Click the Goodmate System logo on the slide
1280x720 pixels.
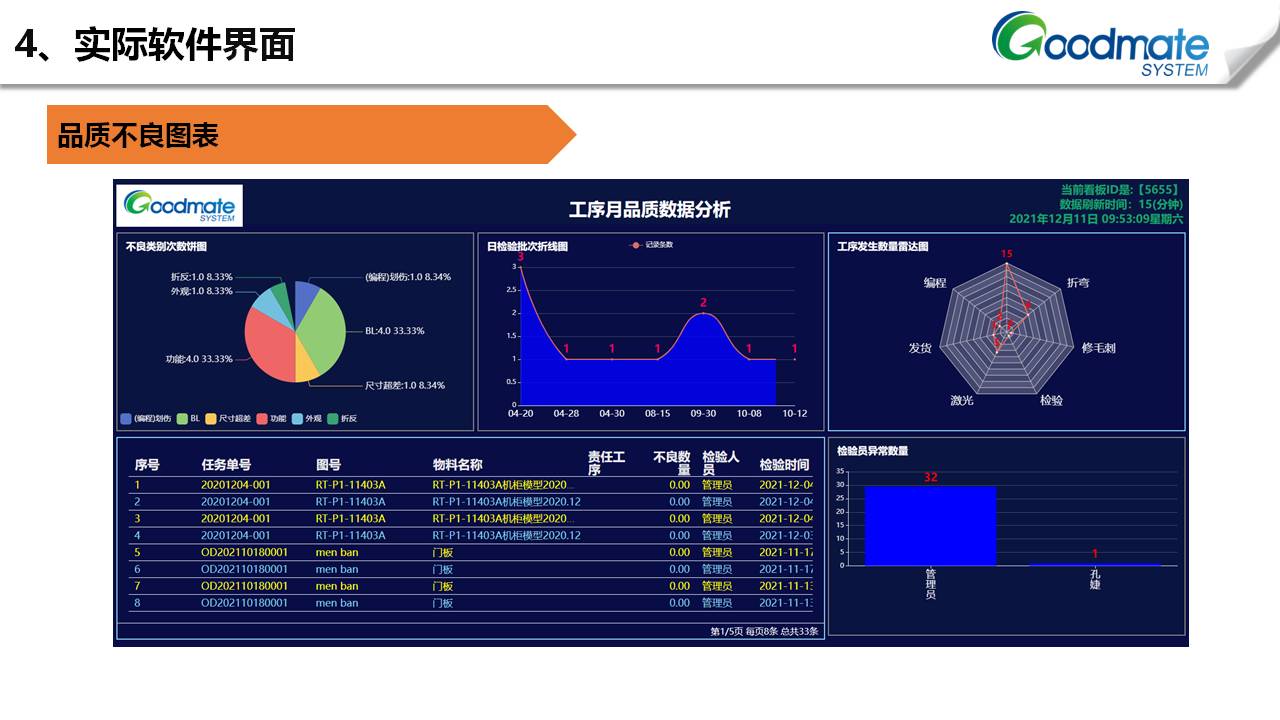pos(1100,45)
